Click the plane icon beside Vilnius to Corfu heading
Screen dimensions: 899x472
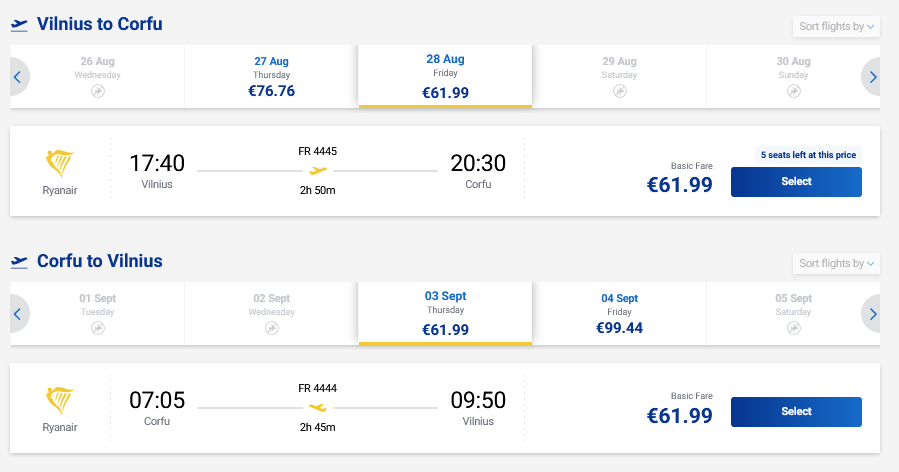pyautogui.click(x=19, y=25)
